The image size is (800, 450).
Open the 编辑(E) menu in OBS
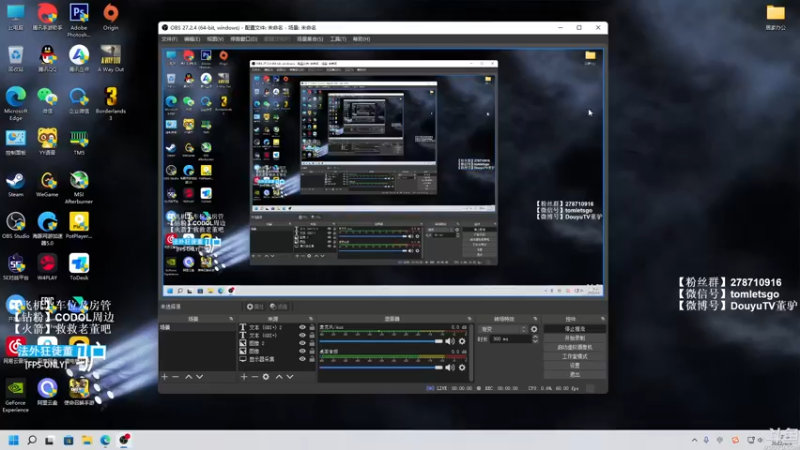(192, 39)
